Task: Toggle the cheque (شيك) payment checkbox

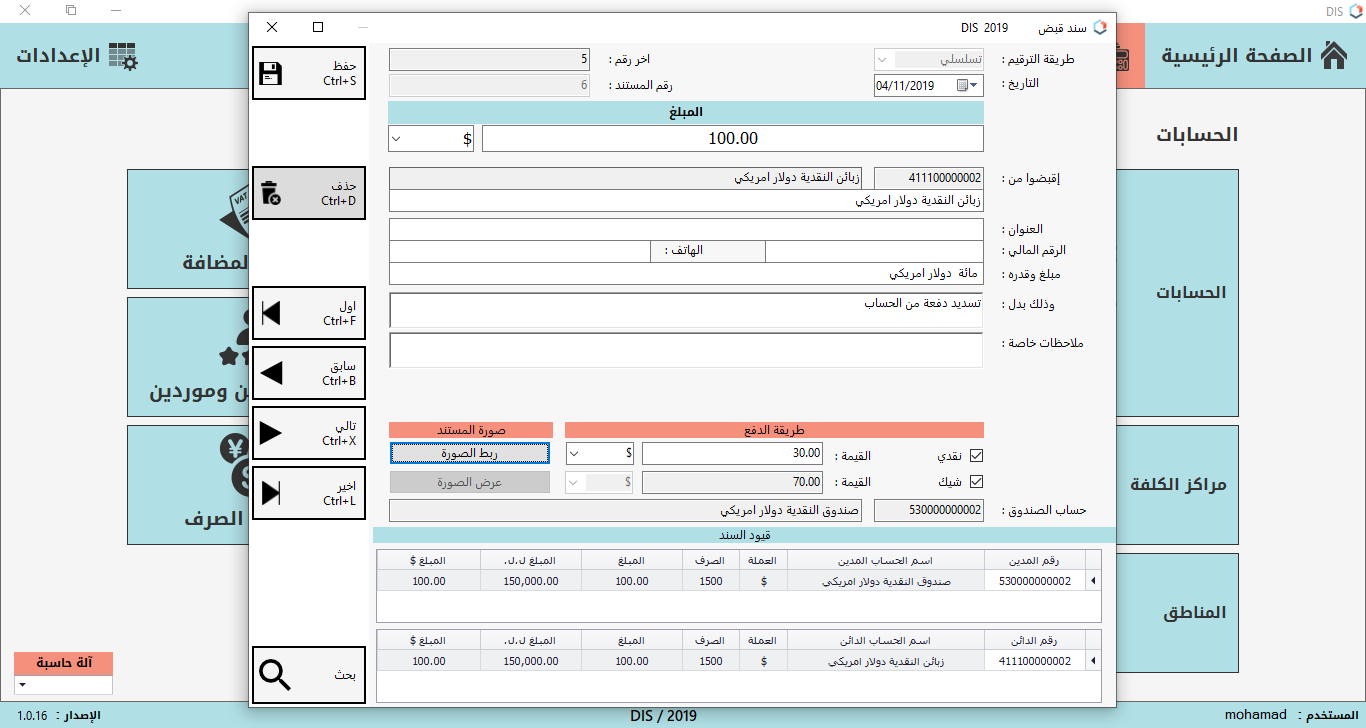Action: coord(977,482)
